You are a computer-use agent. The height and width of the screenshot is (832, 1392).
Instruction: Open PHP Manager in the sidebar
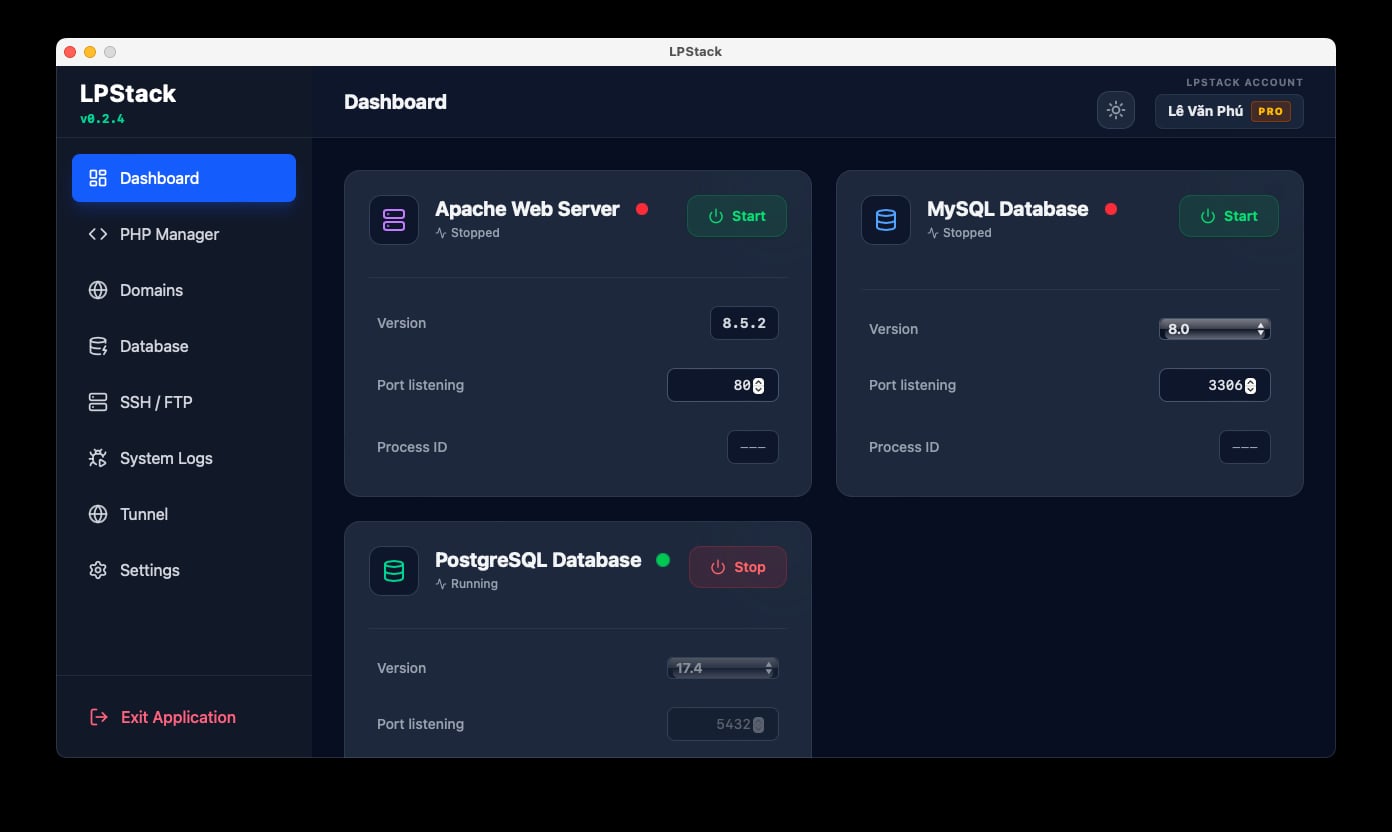(184, 234)
